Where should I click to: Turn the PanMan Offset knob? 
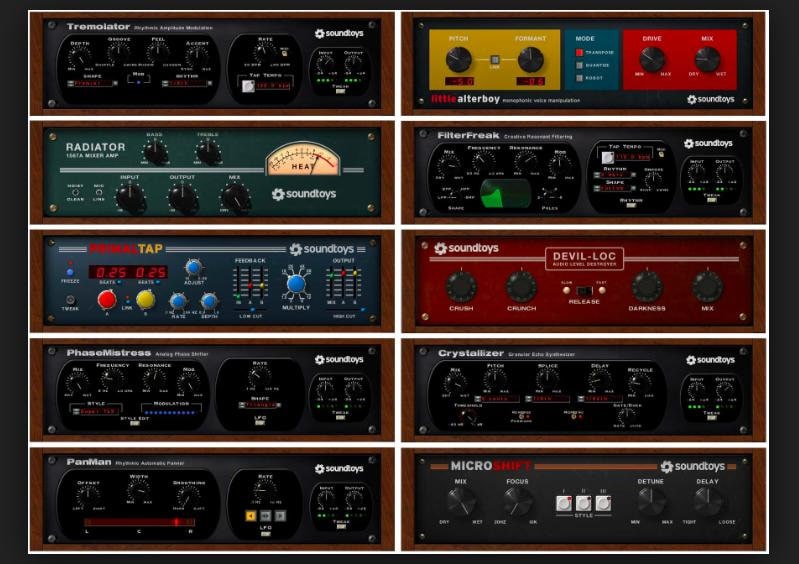88,495
